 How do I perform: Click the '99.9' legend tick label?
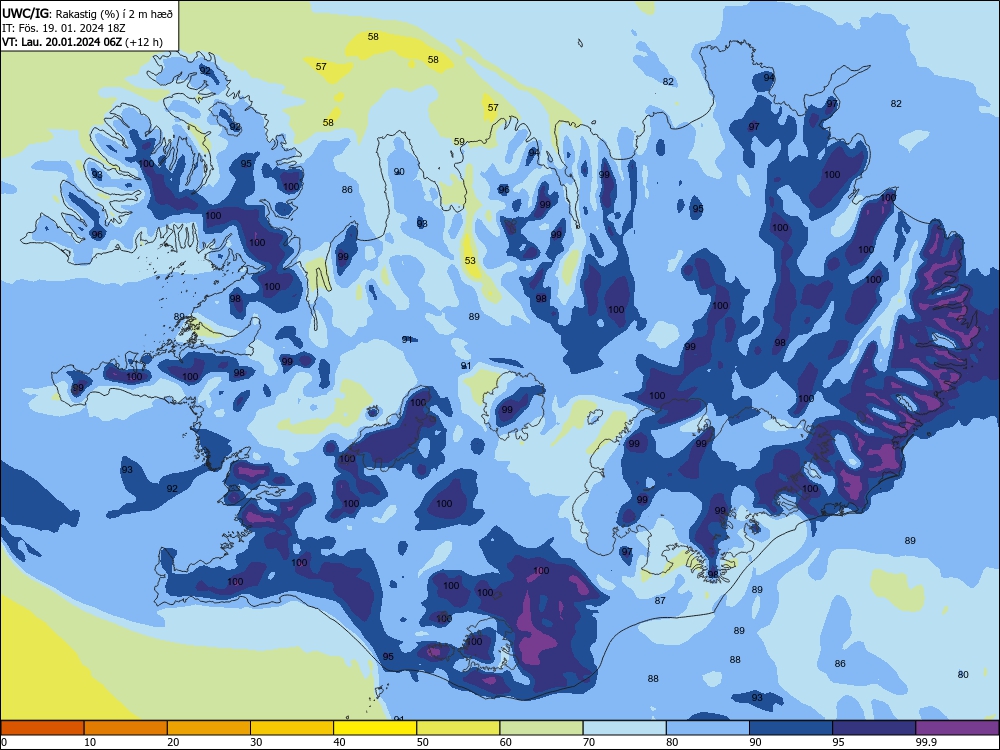point(926,742)
